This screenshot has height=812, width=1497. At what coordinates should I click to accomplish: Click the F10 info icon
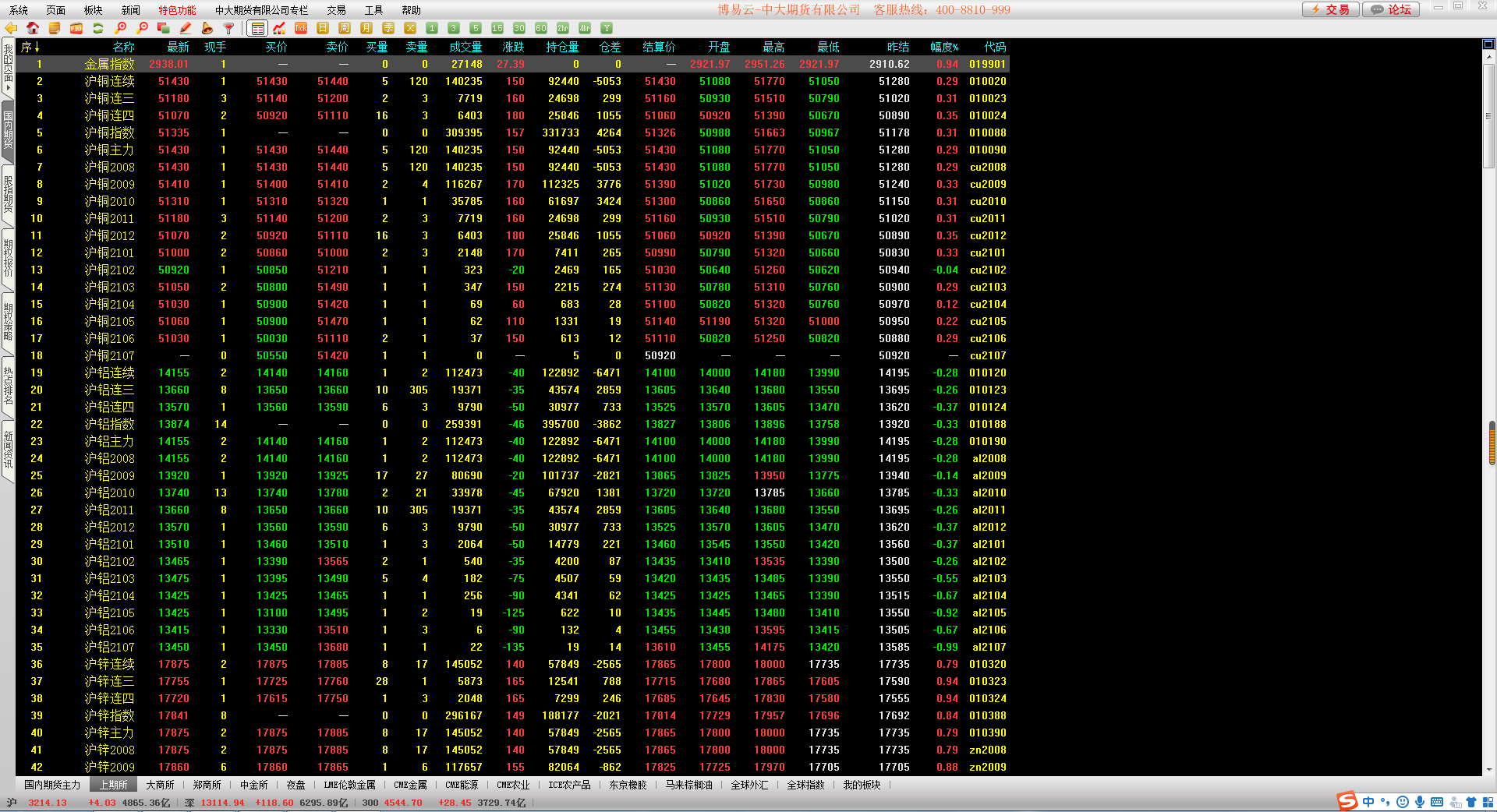point(76,28)
